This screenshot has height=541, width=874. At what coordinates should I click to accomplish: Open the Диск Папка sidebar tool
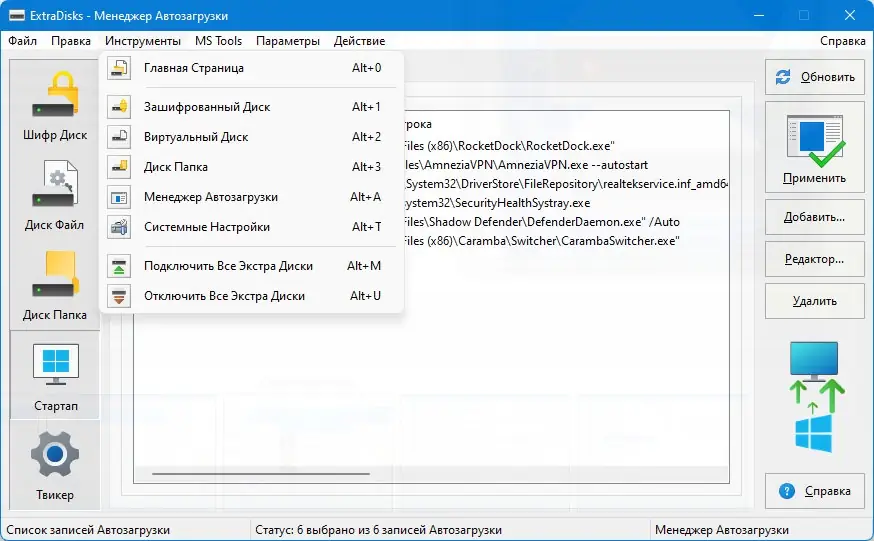55,286
